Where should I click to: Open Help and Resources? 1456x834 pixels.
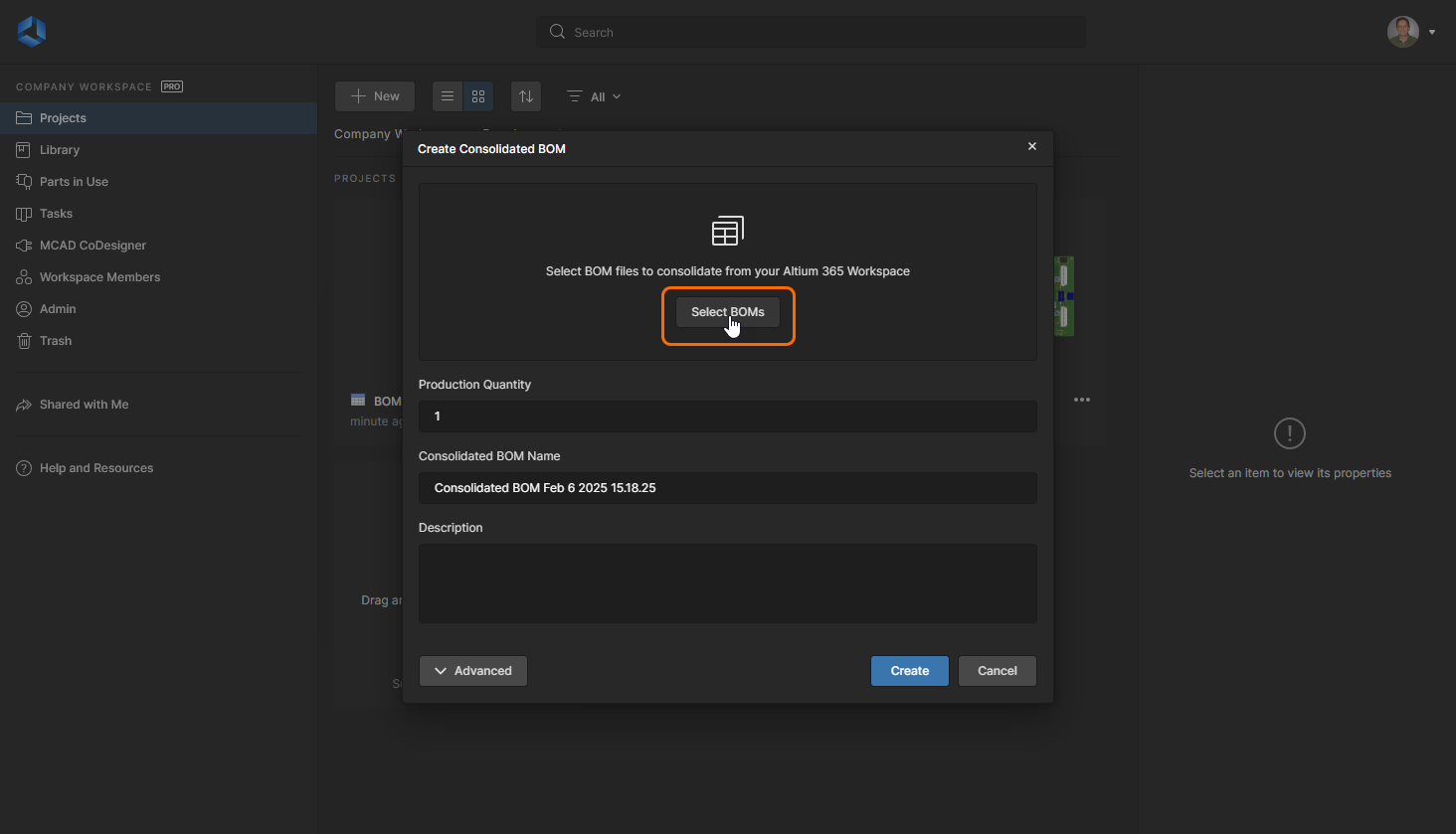(x=158, y=468)
